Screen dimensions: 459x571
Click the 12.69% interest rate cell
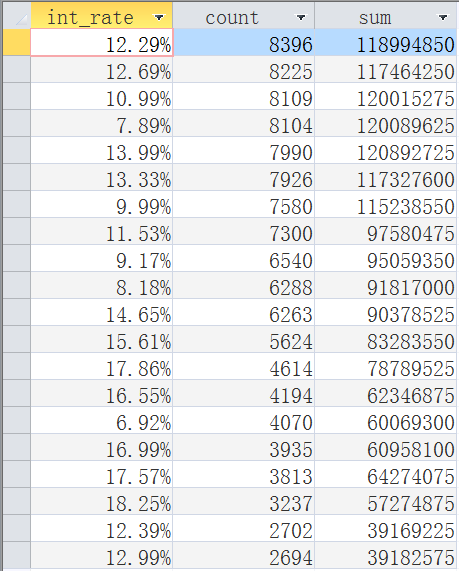102,69
